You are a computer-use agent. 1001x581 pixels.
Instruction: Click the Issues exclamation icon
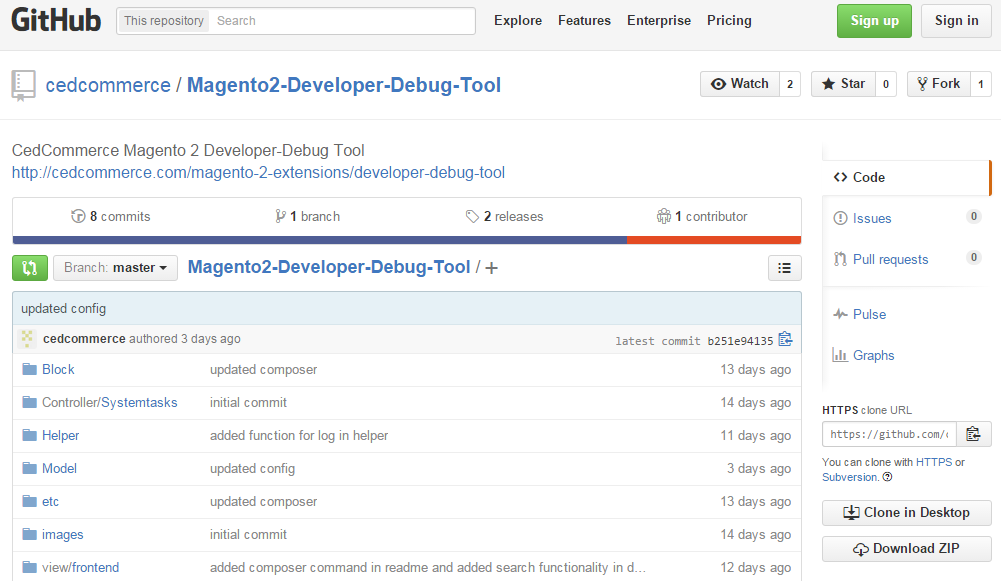[840, 218]
